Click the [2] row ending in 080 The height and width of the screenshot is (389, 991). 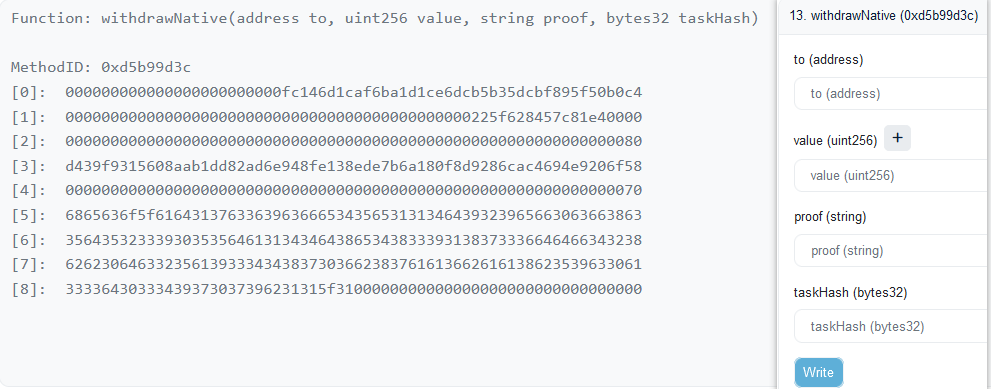click(x=327, y=141)
